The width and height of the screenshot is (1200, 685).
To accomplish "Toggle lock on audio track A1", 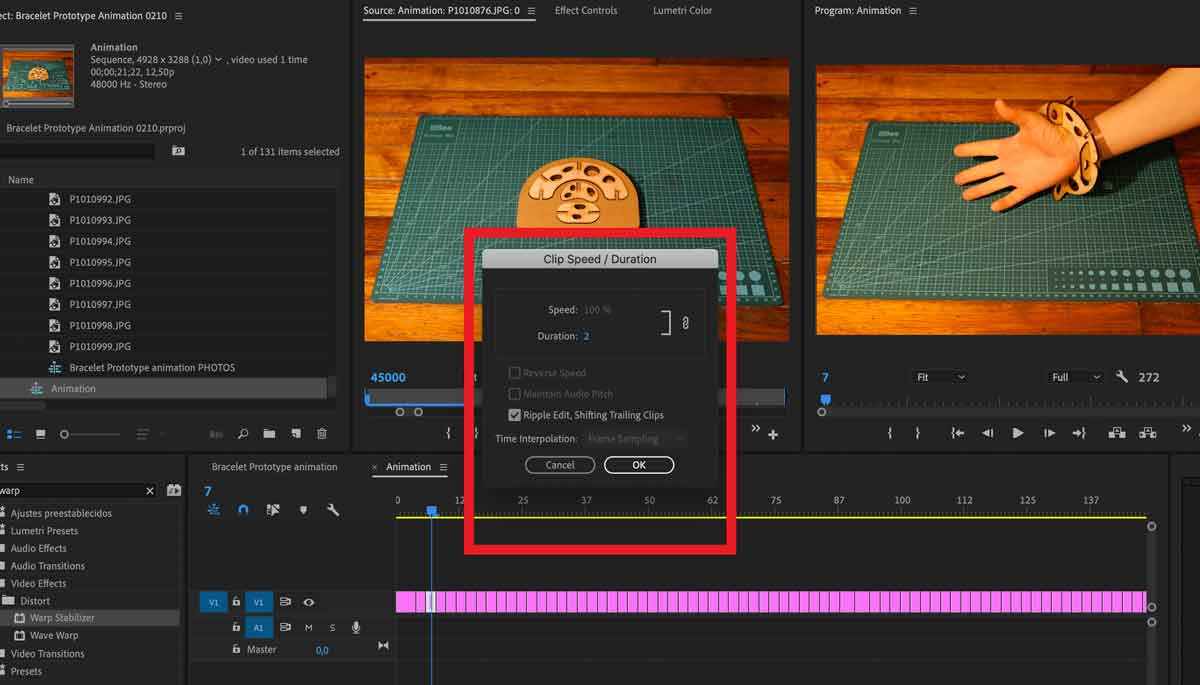I will pyautogui.click(x=236, y=627).
